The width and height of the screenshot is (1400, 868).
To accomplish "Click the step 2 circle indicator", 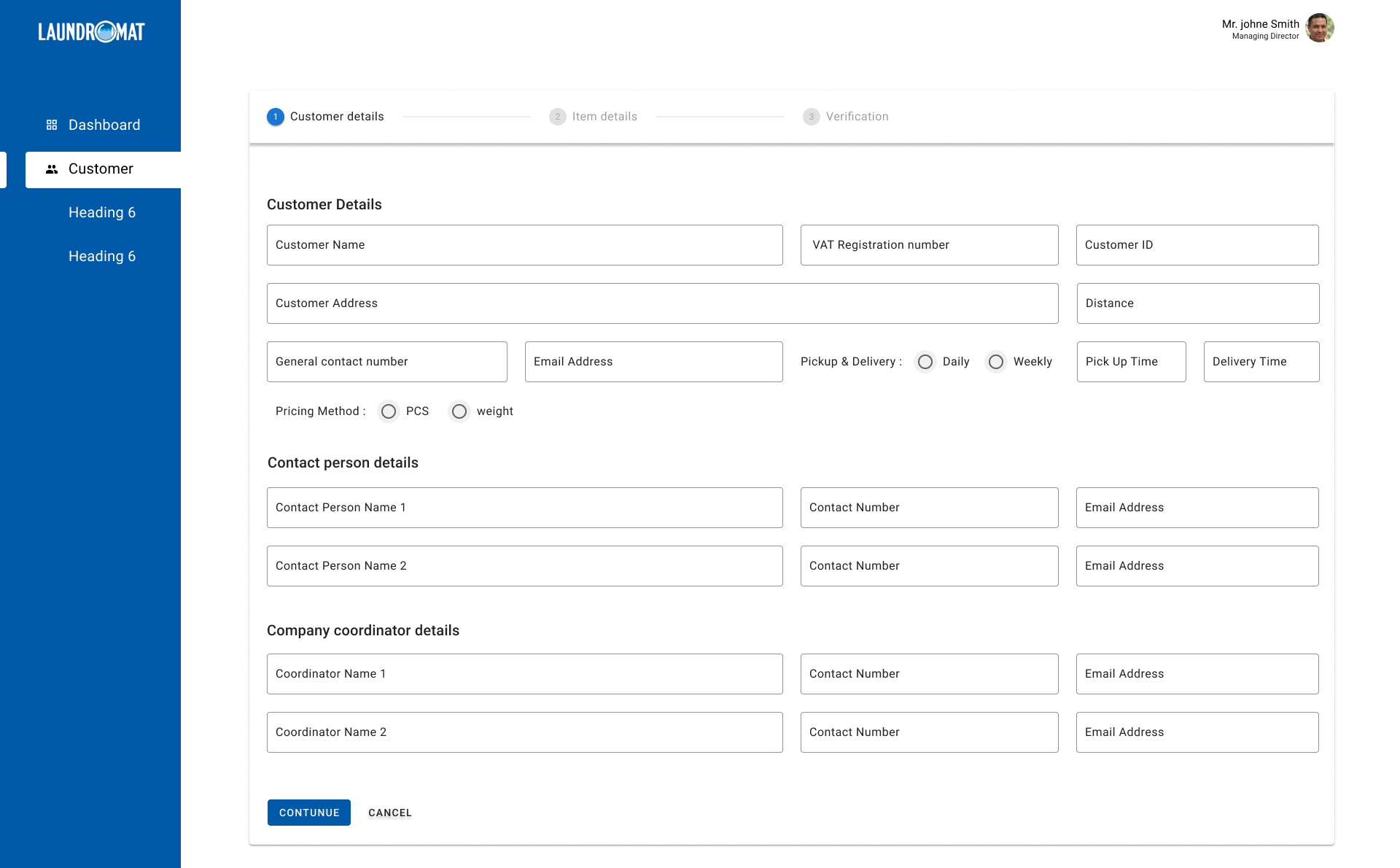I will [x=558, y=117].
